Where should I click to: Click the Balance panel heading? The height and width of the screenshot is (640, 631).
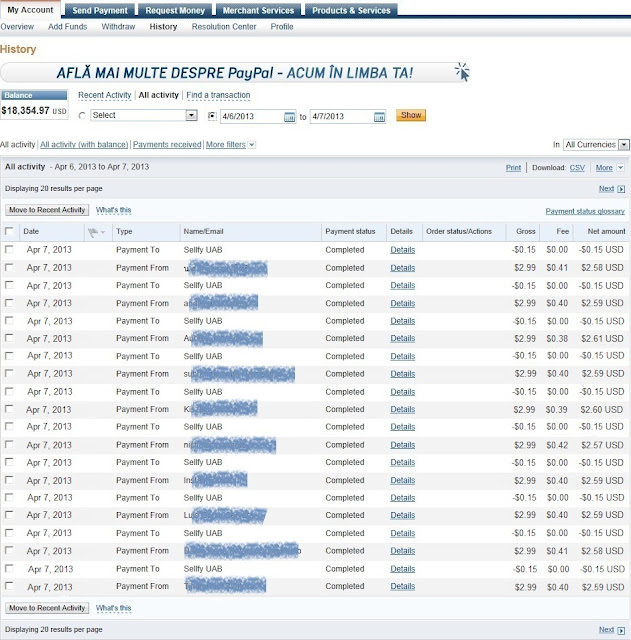coord(34,95)
